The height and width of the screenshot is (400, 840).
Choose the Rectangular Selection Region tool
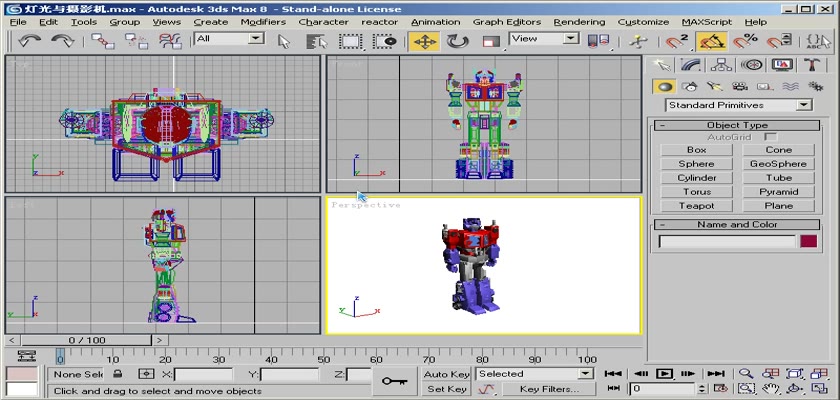(x=351, y=41)
